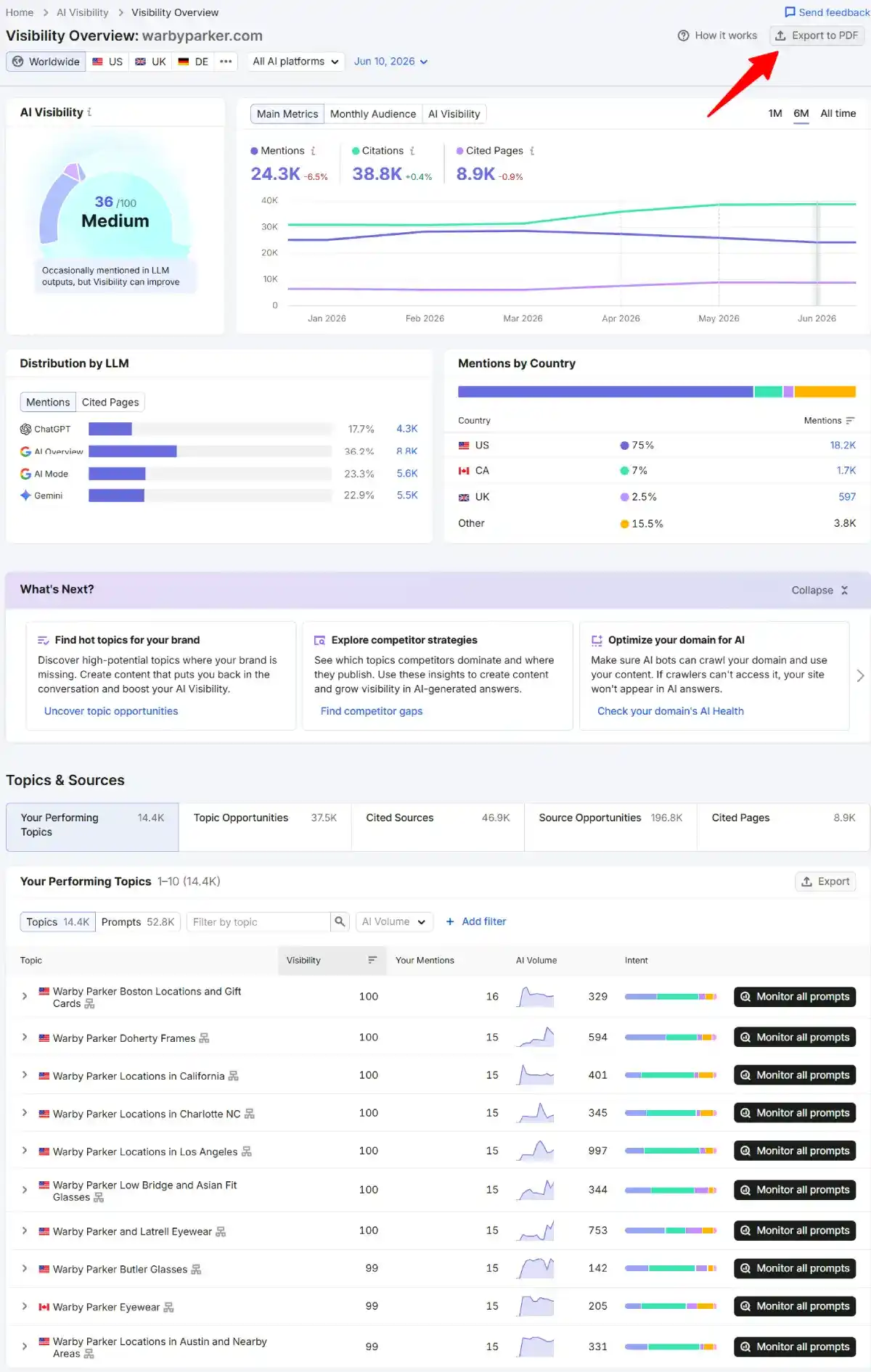Viewport: 871px width, 1372px height.
Task: Open the All AI platforms dropdown
Action: [x=295, y=62]
